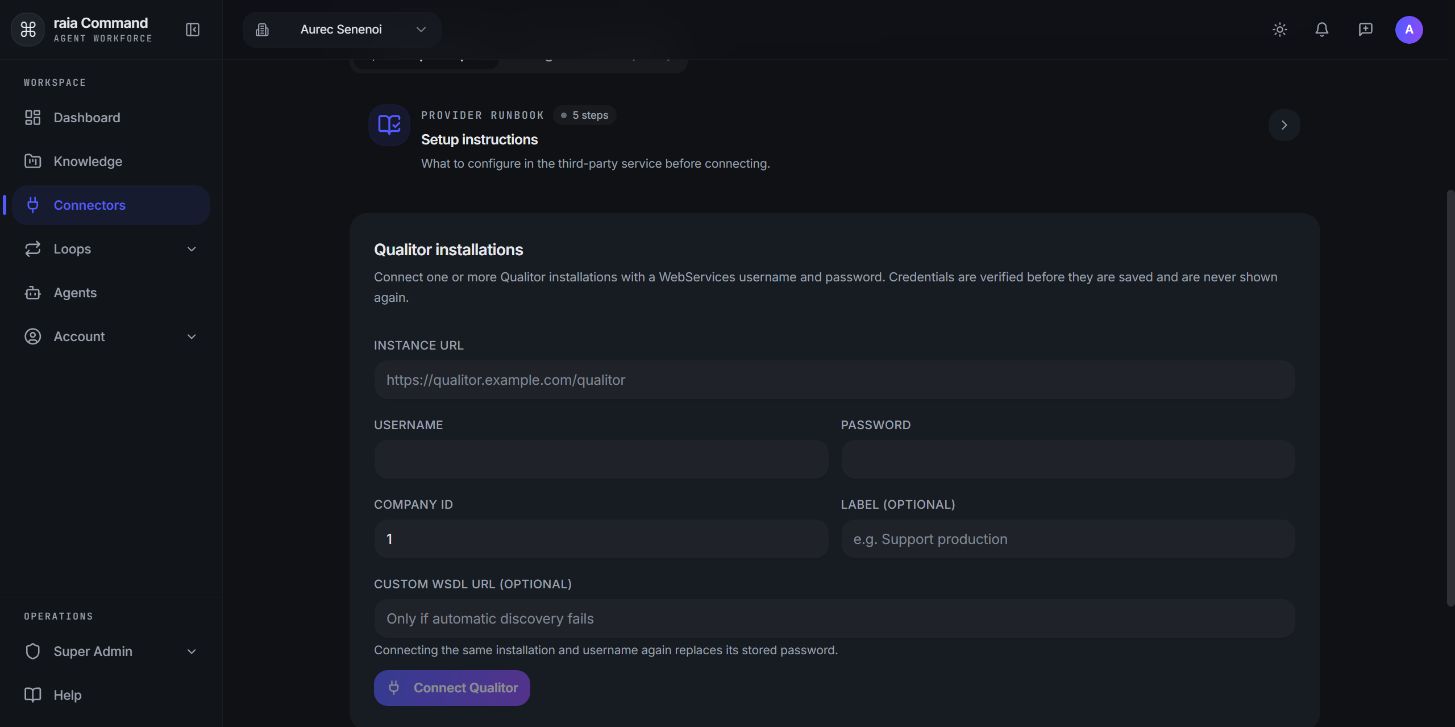Viewport: 1455px width, 727px height.
Task: Click into the Username field
Action: click(601, 460)
